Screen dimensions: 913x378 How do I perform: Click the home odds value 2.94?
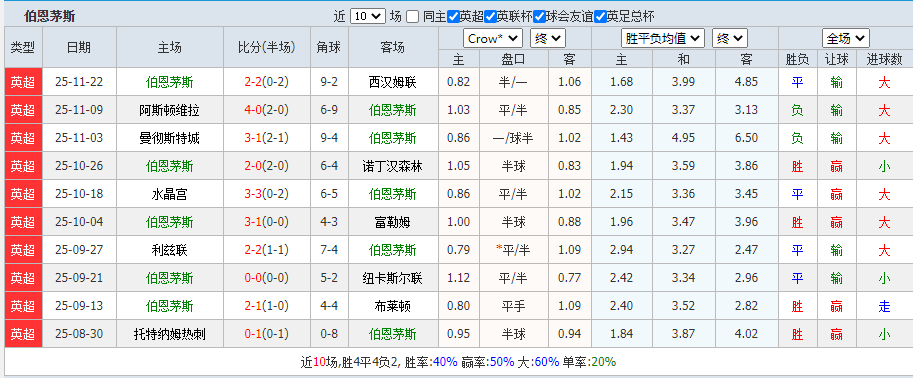[621, 250]
